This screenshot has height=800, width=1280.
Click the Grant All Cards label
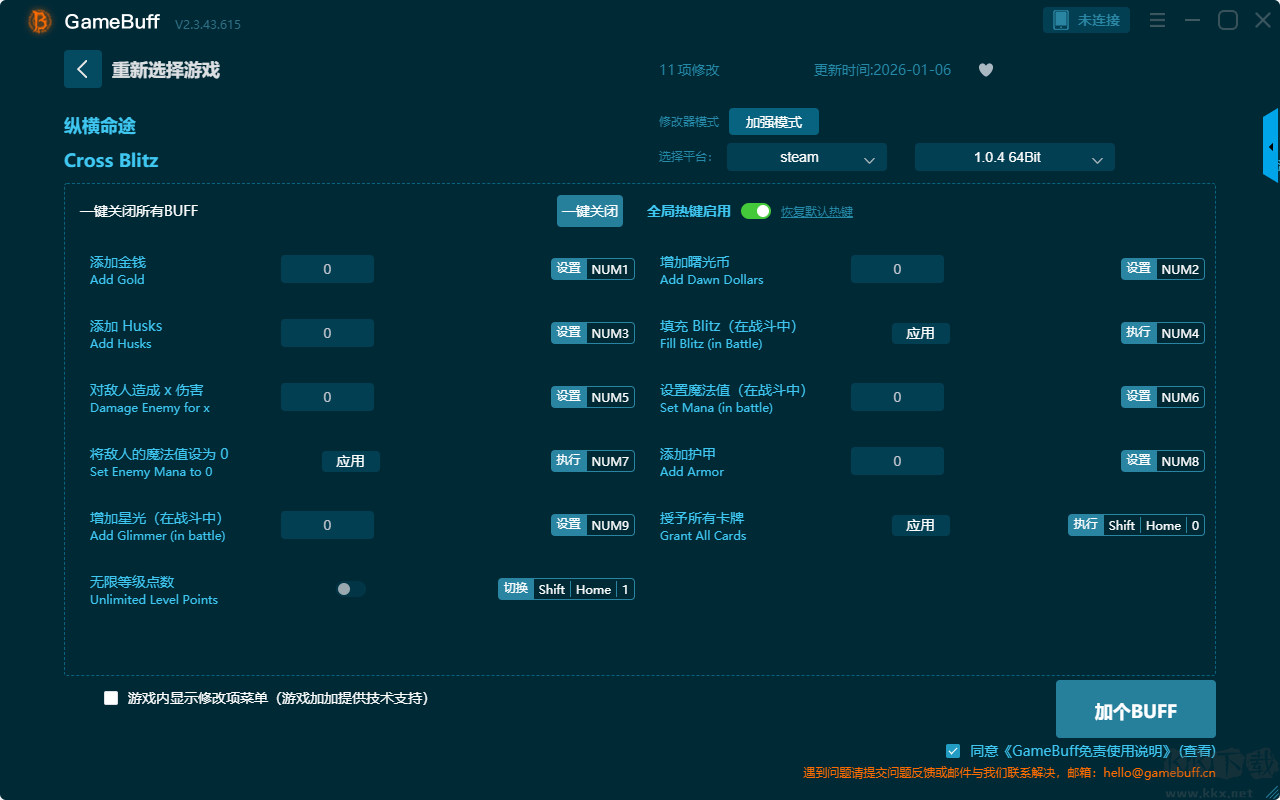coord(703,536)
